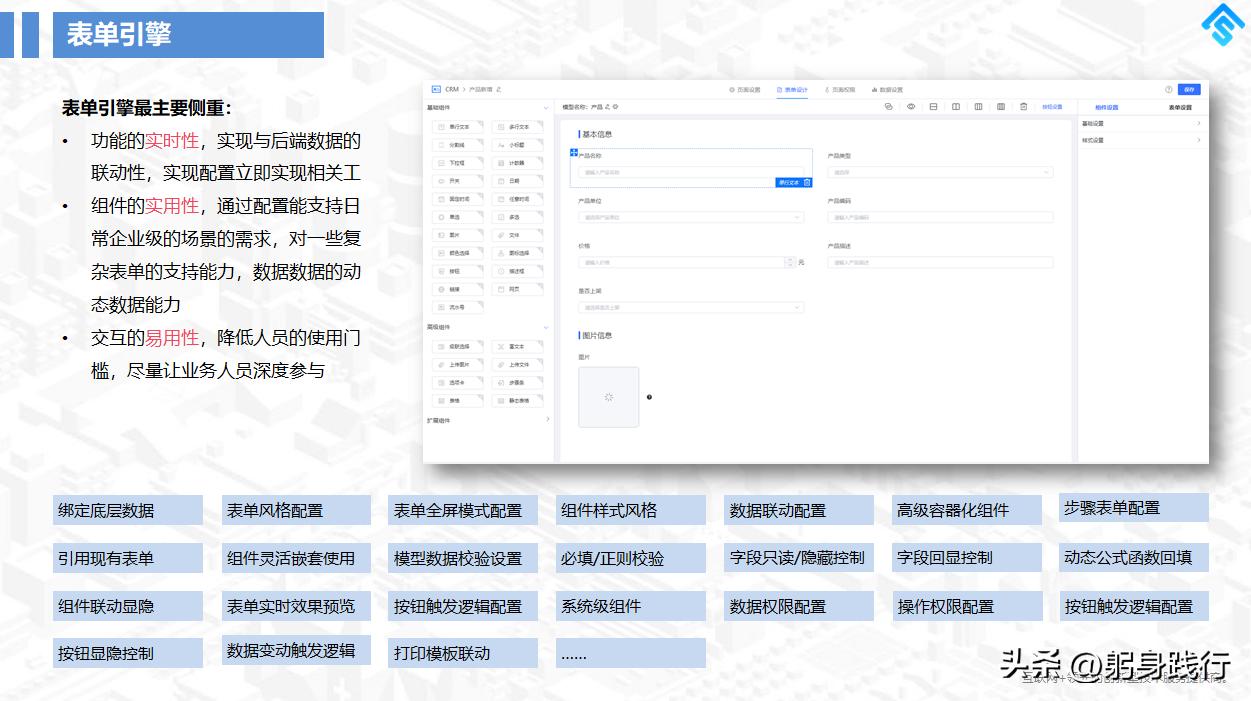
Task: Open the 产品类型 dropdown
Action: pyautogui.click(x=940, y=172)
